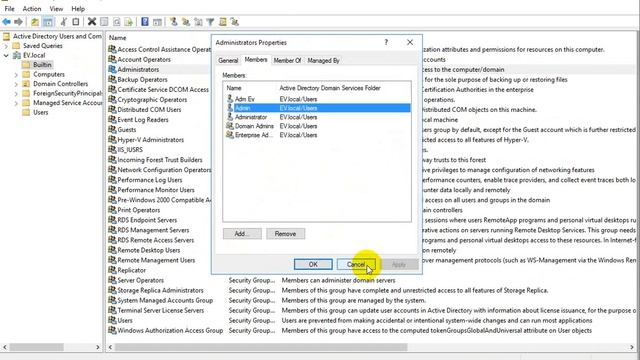Click the create new user icon
The image size is (640, 360).
[173, 22]
